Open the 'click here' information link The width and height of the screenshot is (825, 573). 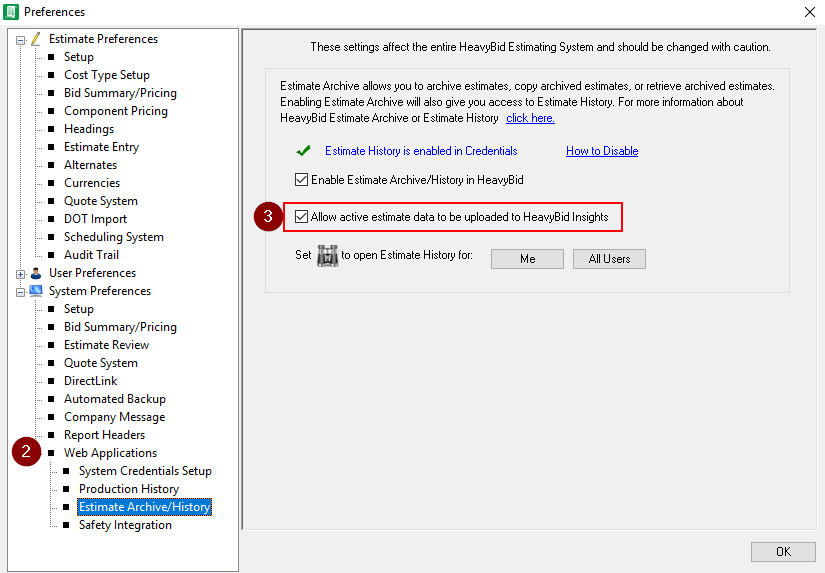click(x=530, y=118)
